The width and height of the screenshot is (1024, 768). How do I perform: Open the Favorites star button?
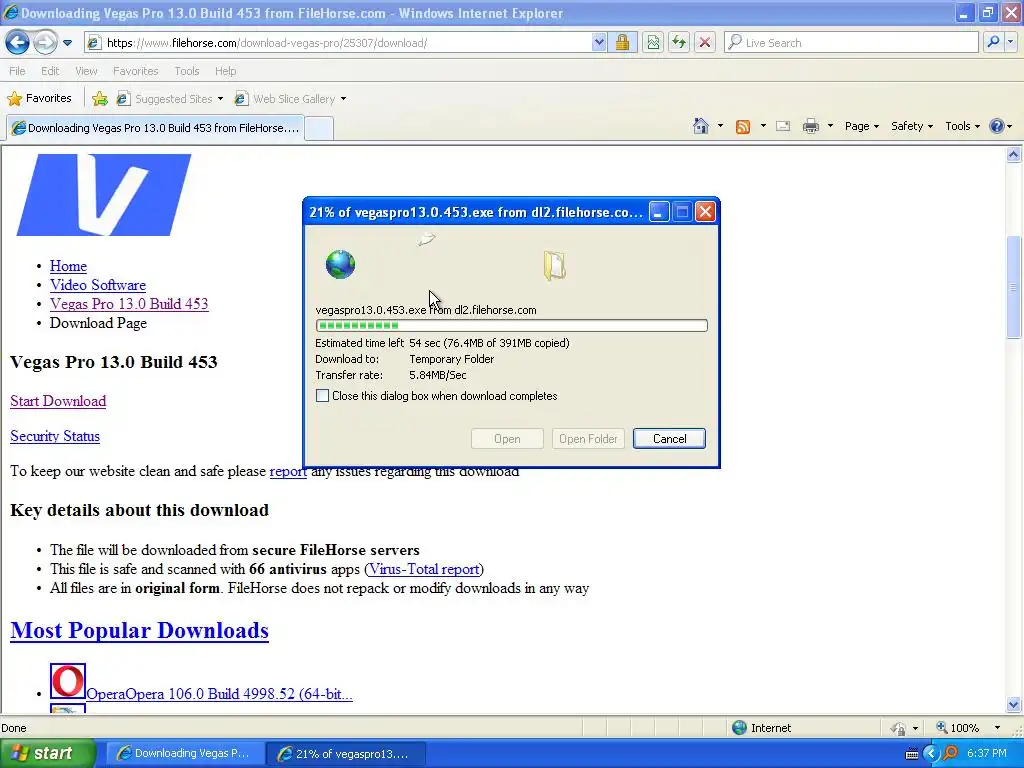(x=39, y=99)
